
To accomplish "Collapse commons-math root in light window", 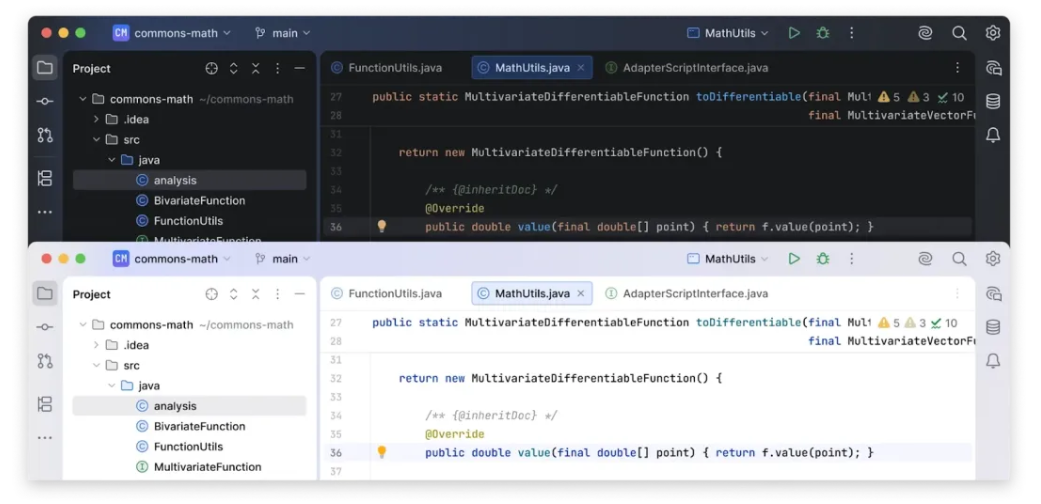I will coord(82,325).
